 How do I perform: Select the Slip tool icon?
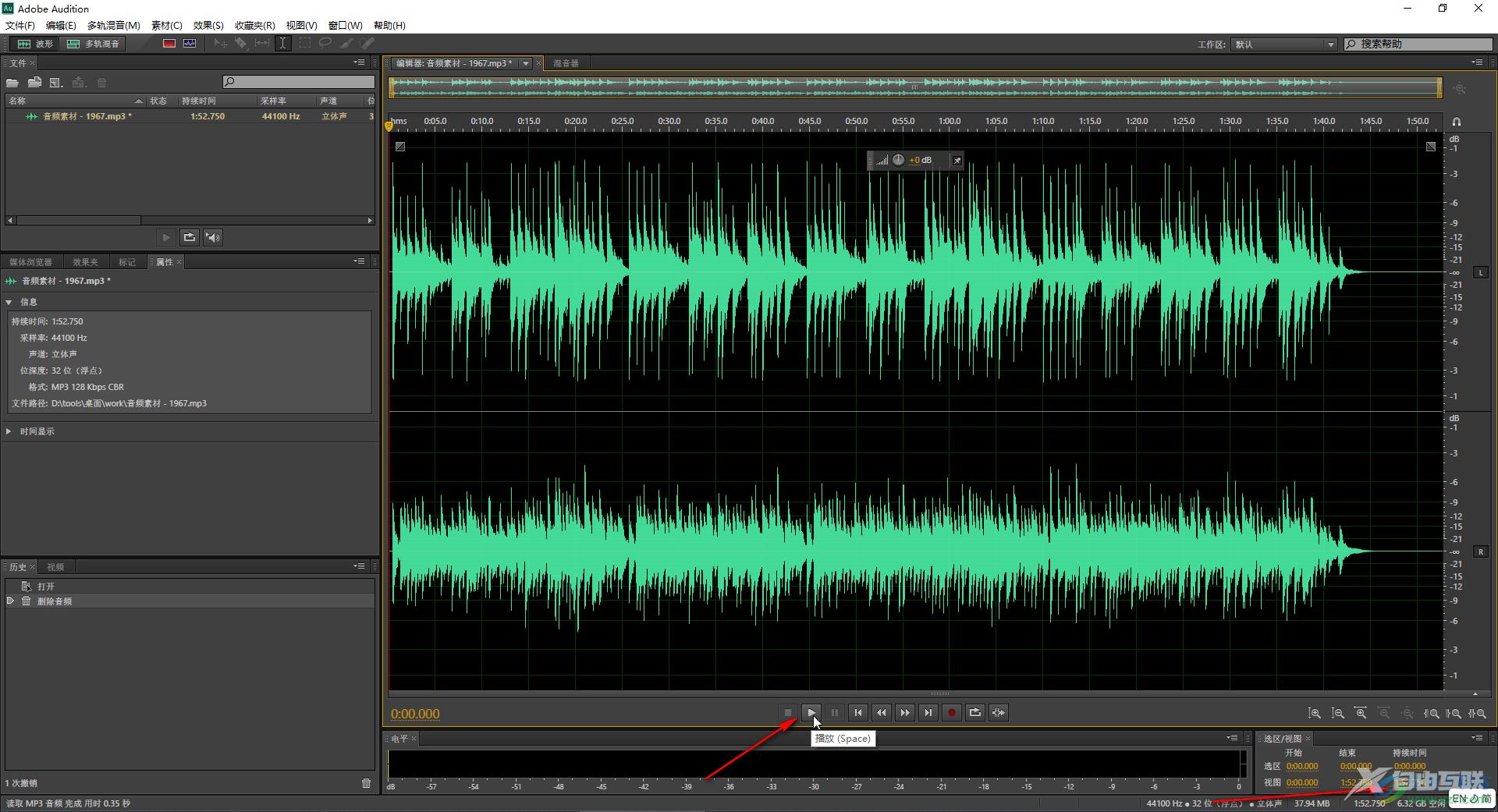(x=262, y=44)
